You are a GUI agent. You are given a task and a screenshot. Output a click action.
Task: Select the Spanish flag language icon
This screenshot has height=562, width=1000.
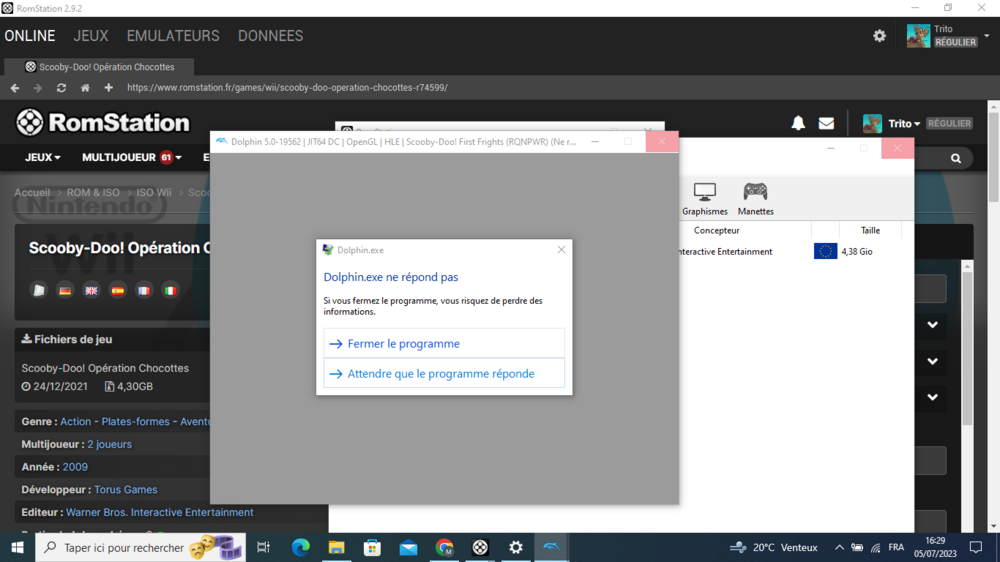tap(118, 291)
